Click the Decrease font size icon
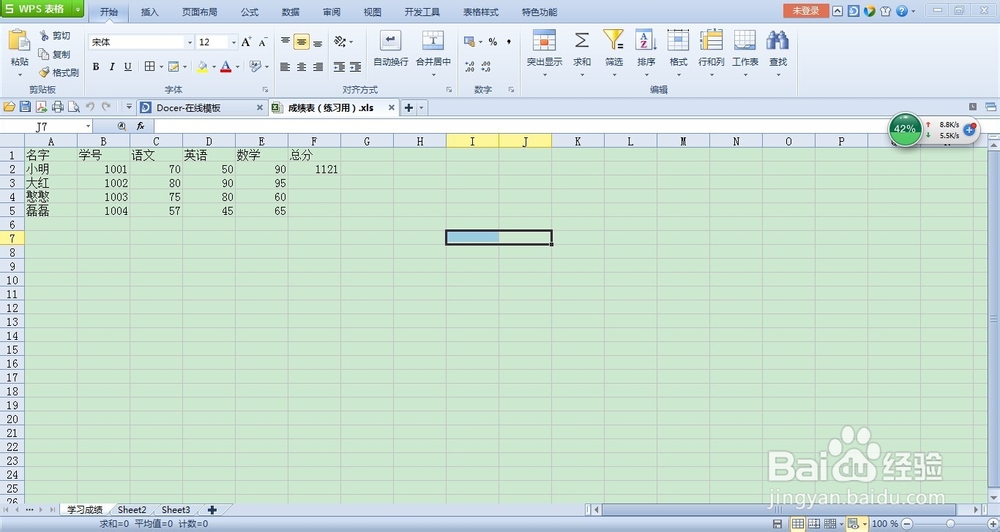This screenshot has height=532, width=1000. pyautogui.click(x=263, y=42)
